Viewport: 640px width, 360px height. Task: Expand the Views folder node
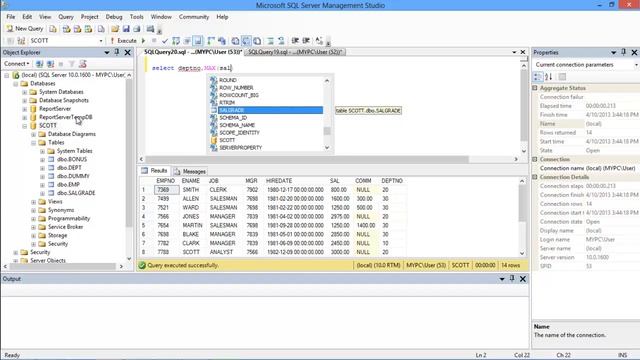33,202
